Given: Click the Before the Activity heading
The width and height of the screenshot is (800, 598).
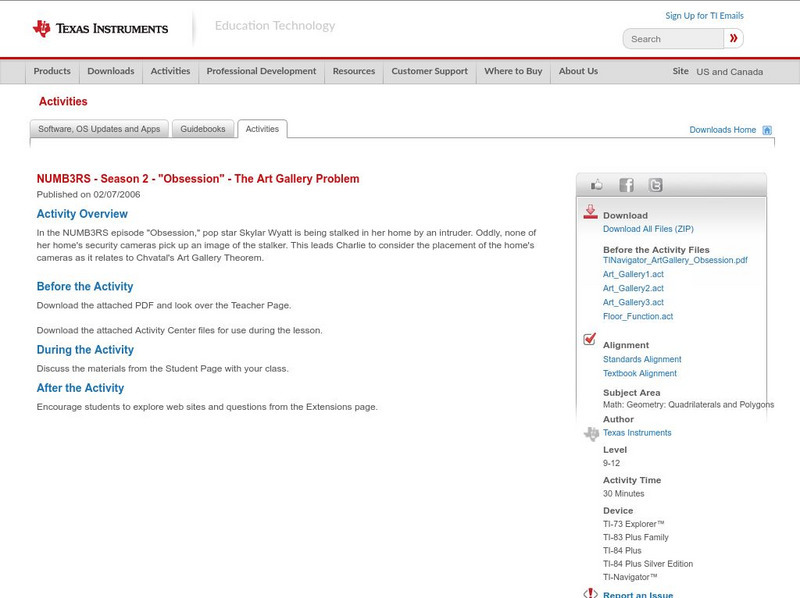Looking at the screenshot, I should pos(85,287).
